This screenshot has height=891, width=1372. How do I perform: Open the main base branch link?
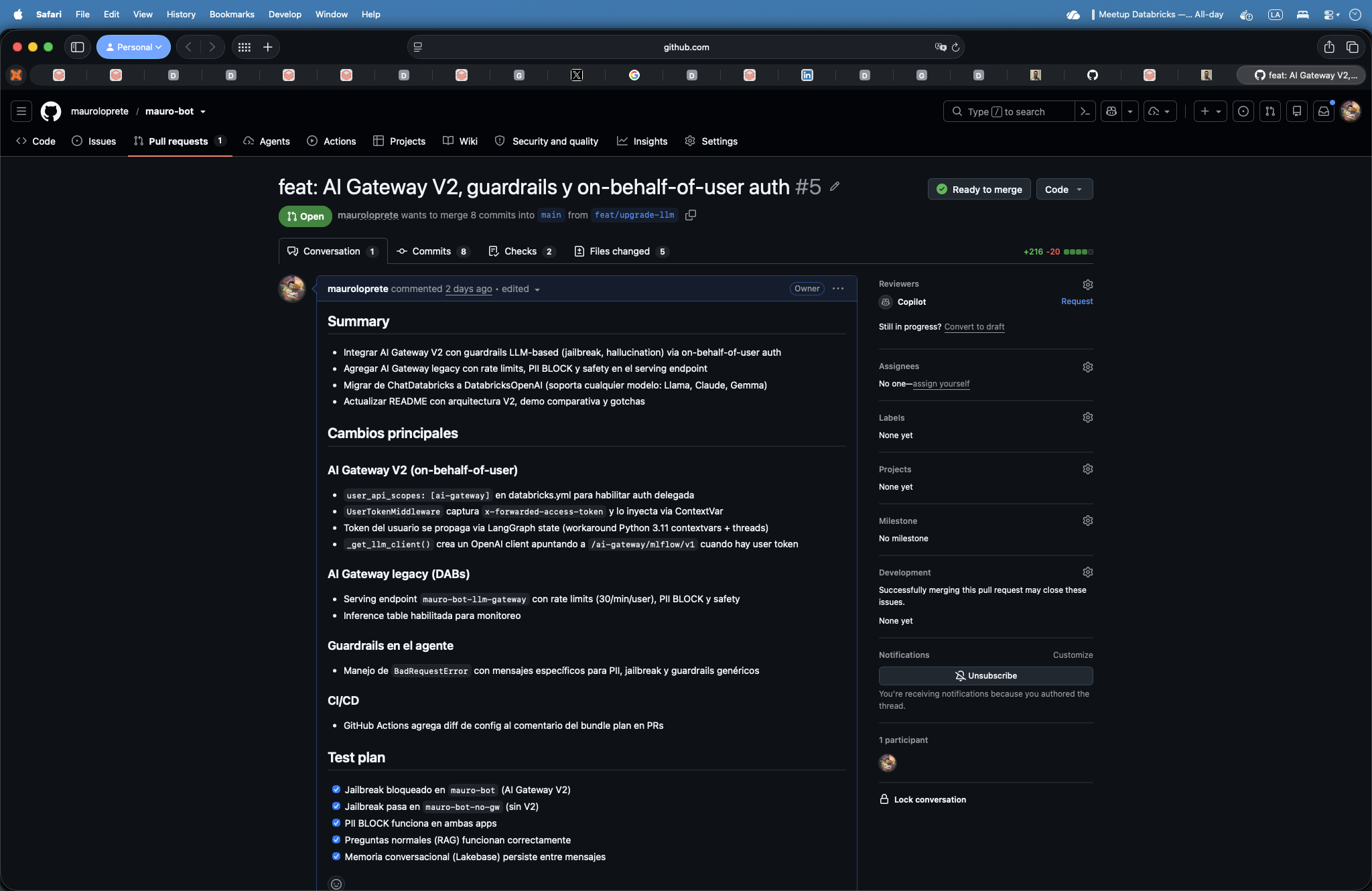551,215
